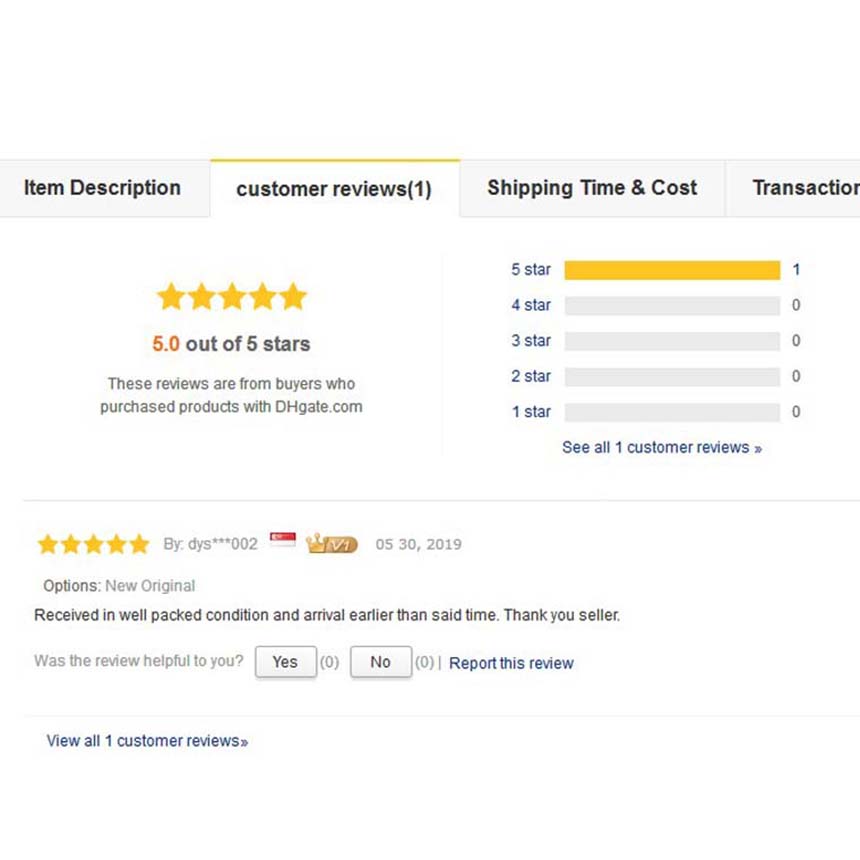Click the yellow 5 star rating bar
This screenshot has width=860, height=860.
[672, 270]
